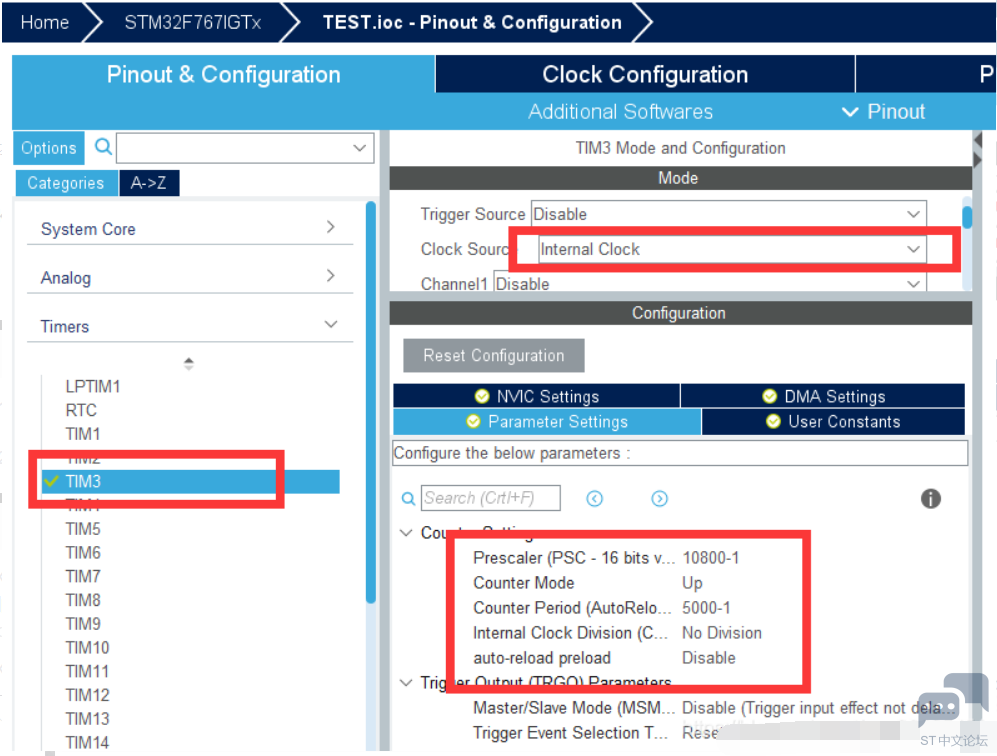
Task: Open the peripheral search combo box
Action: 245,148
